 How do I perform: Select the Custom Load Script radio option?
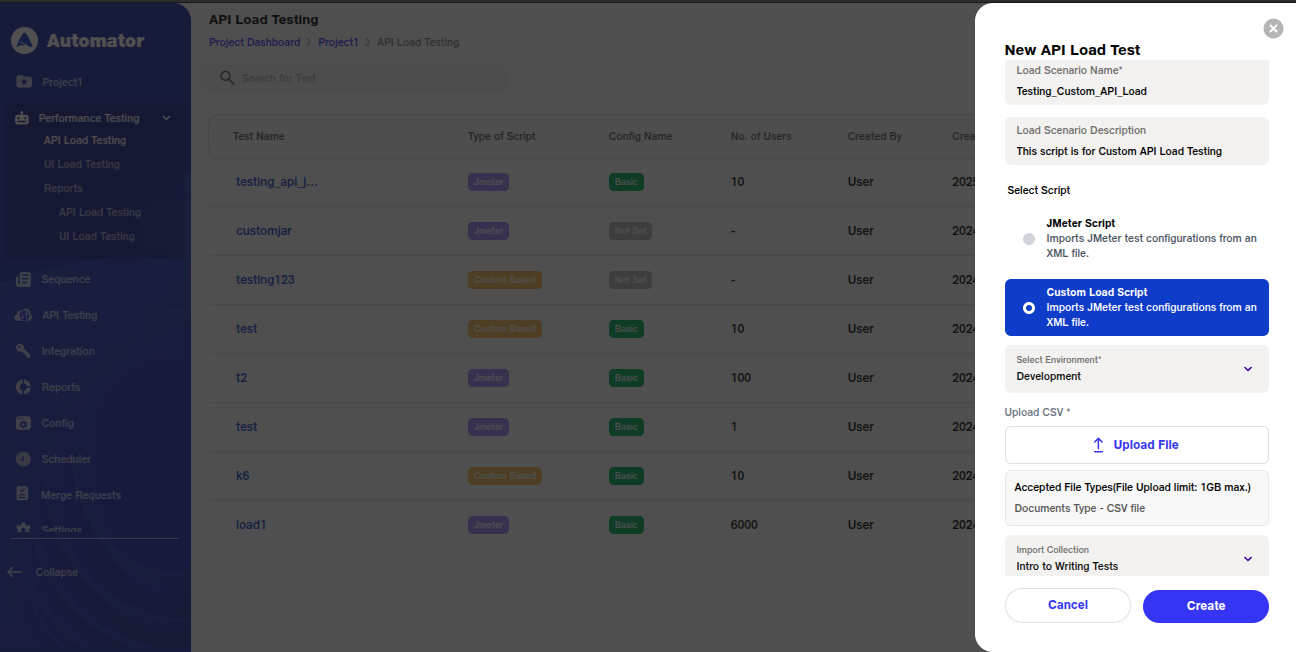(1029, 308)
